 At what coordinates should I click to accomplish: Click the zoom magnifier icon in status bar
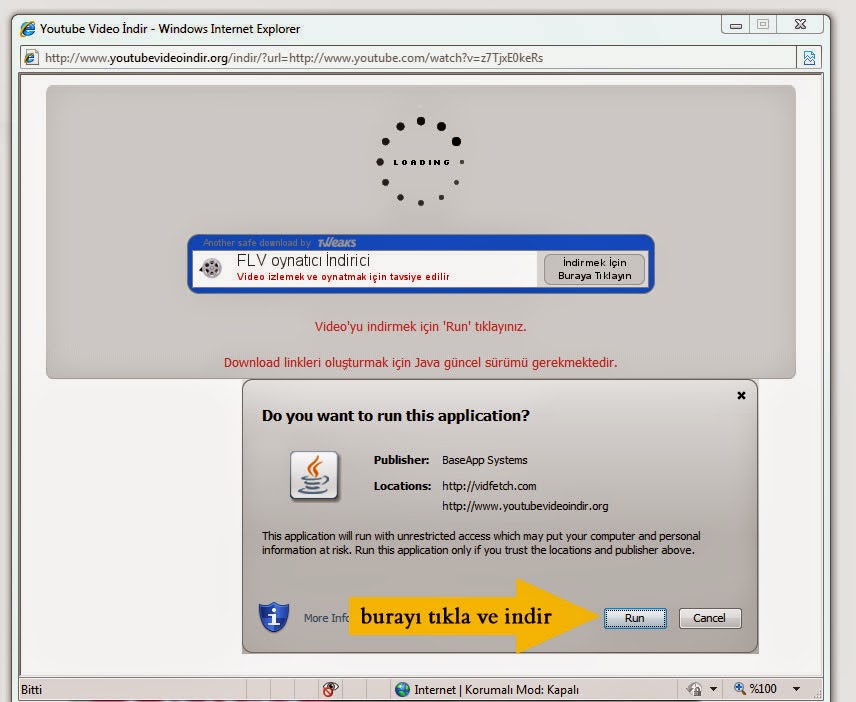click(740, 688)
